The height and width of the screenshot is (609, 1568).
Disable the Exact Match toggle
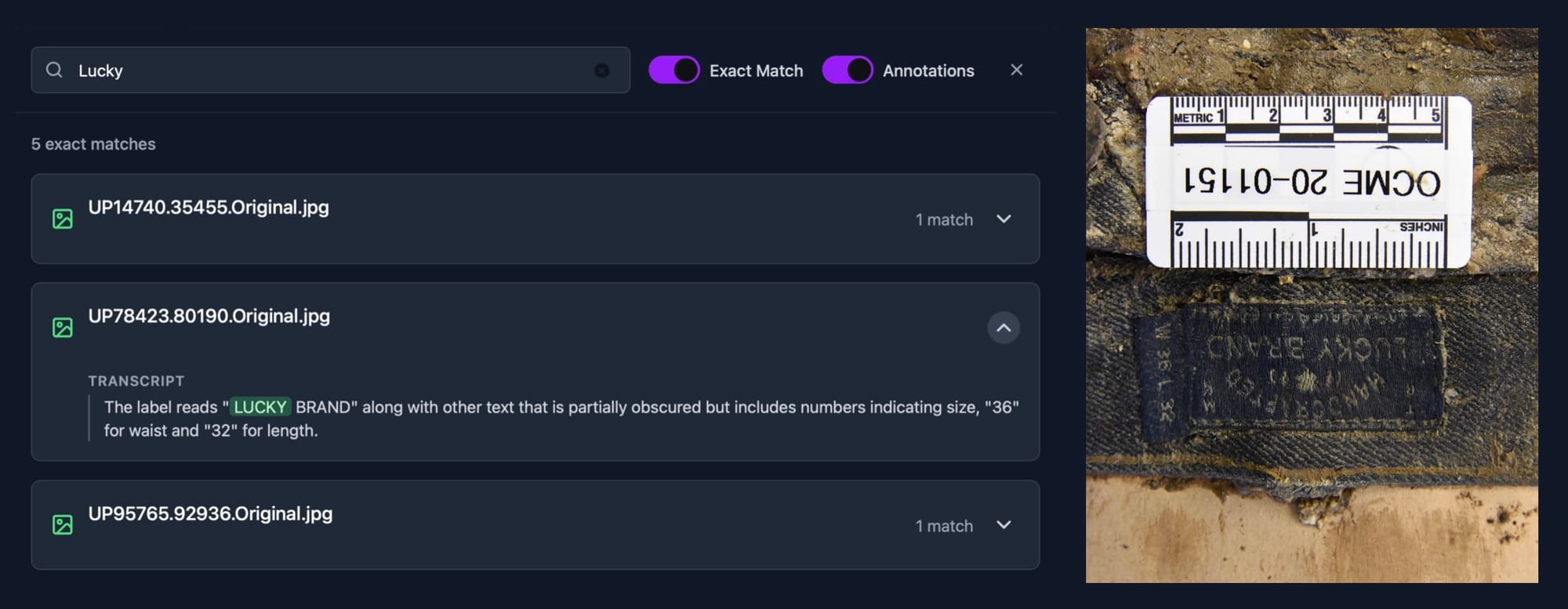click(x=674, y=70)
